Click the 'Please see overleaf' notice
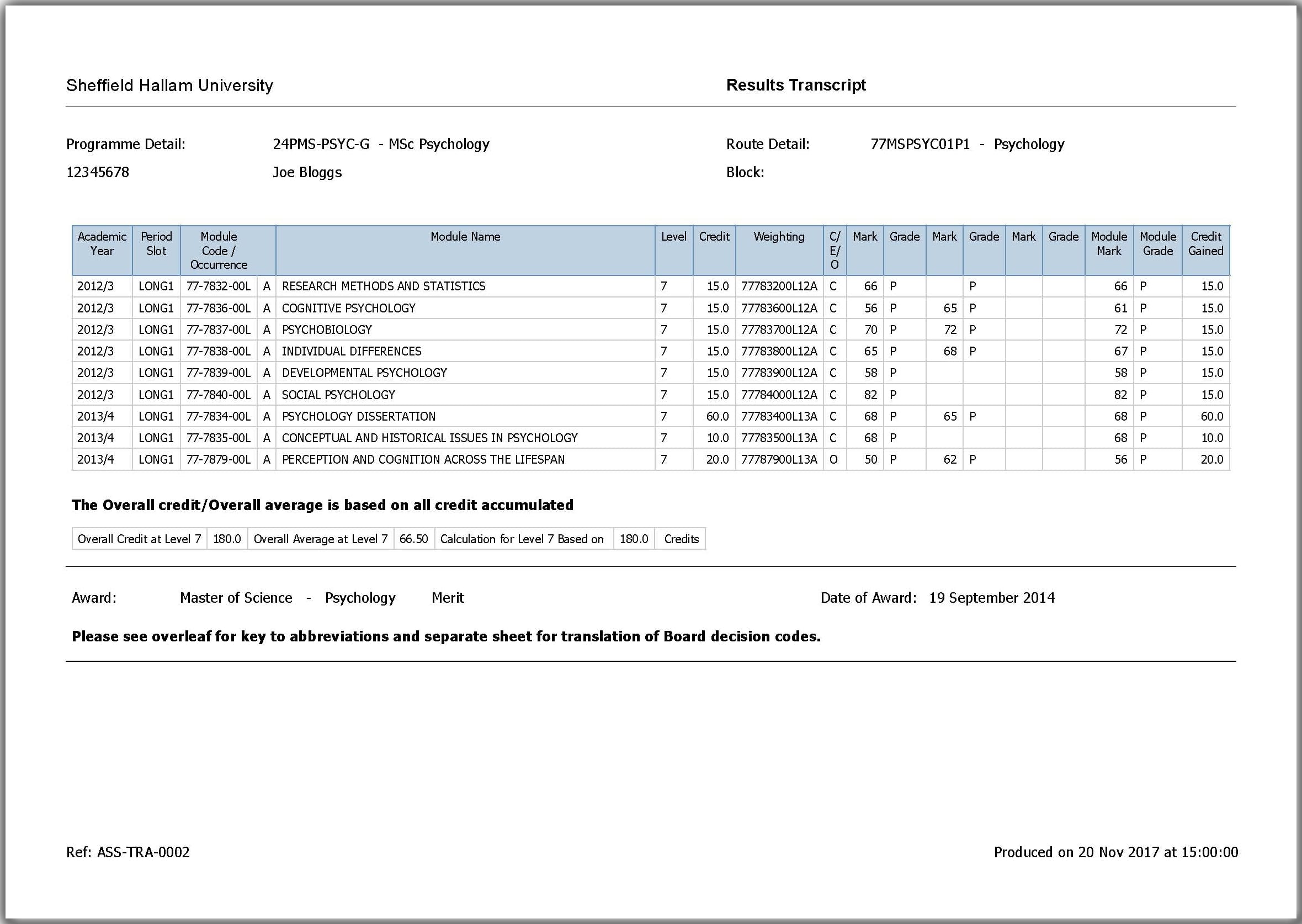Viewport: 1302px width, 924px height. (x=447, y=636)
